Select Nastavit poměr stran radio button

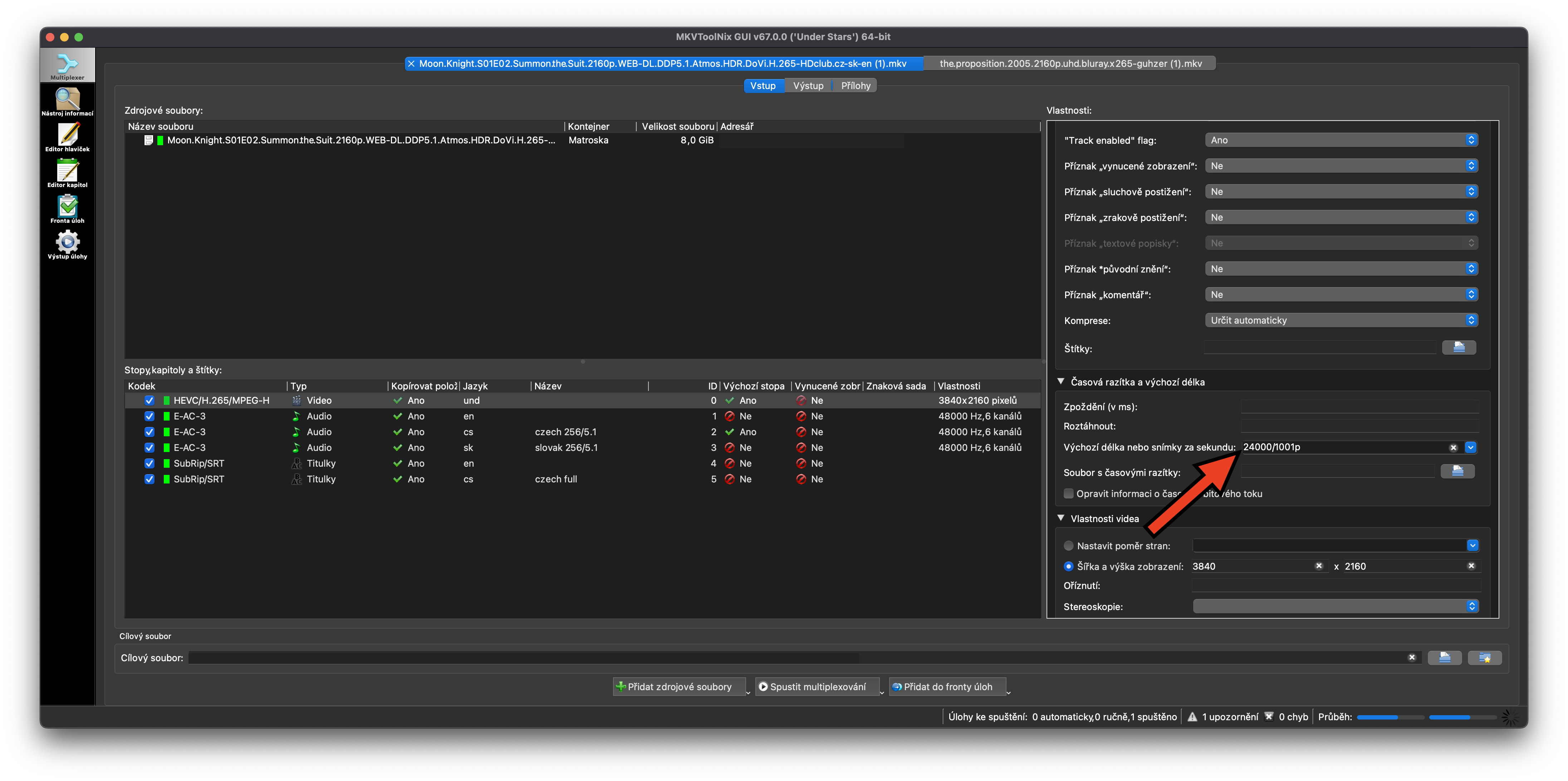tap(1068, 546)
